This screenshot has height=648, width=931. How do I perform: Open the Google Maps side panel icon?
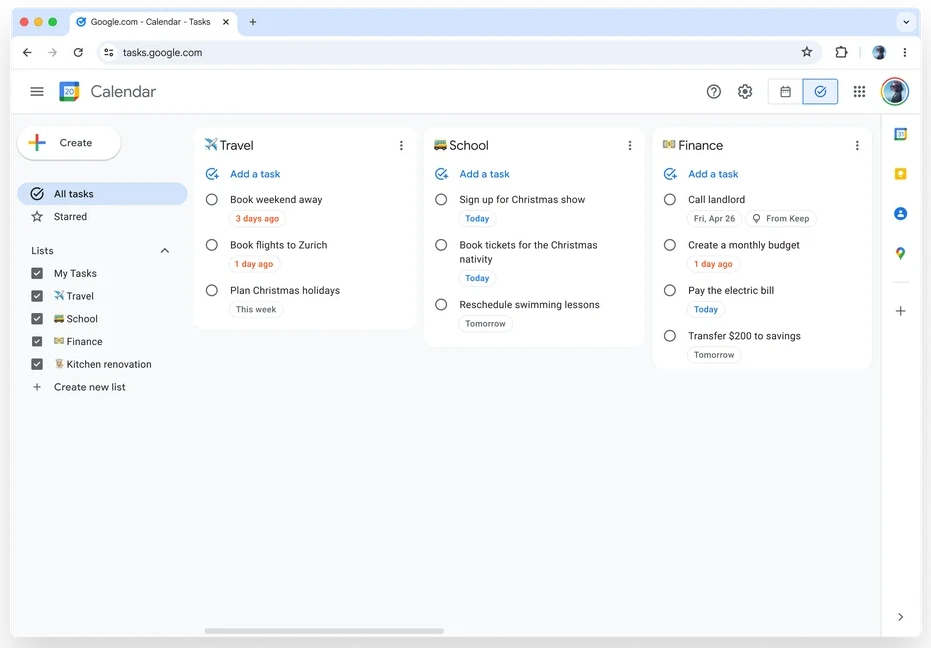click(900, 254)
